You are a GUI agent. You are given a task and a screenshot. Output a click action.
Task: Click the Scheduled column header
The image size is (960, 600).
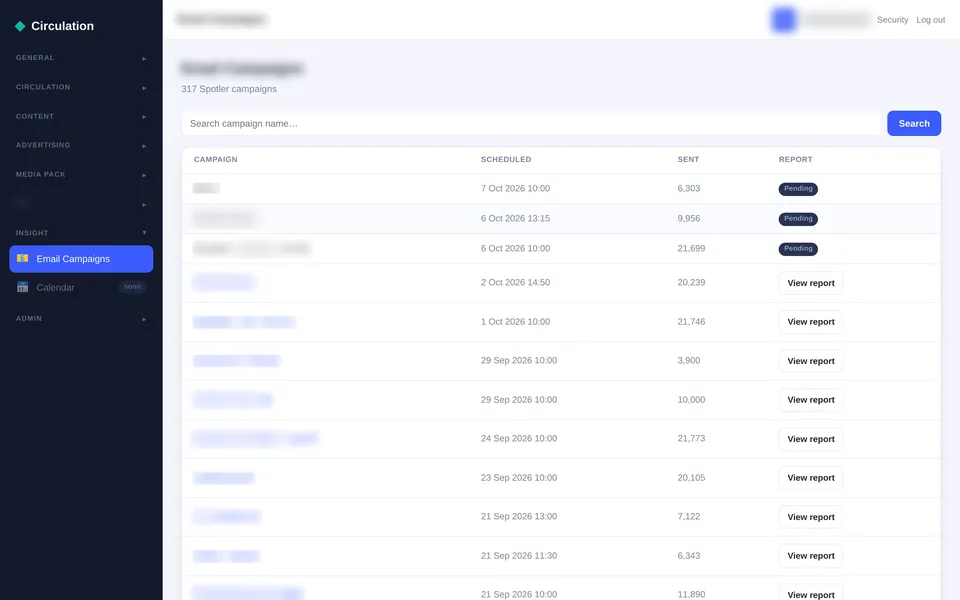click(x=506, y=159)
